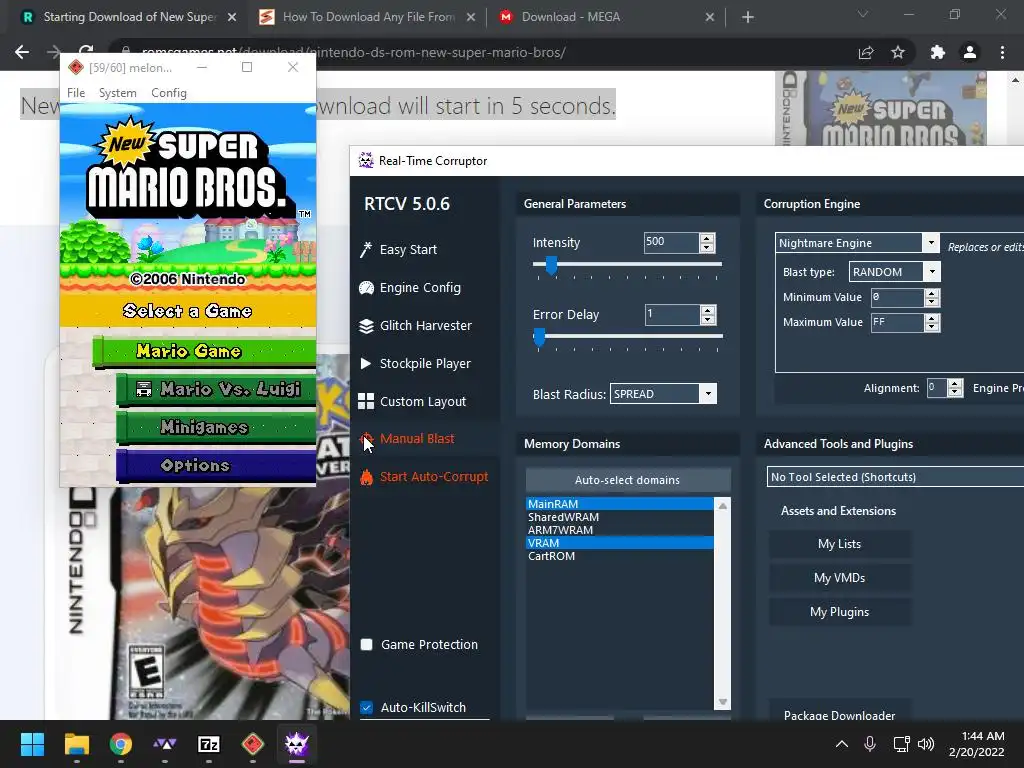Screen dimensions: 1024x768
Task: Open the Advanced Tools selection dropdown
Action: pos(895,477)
